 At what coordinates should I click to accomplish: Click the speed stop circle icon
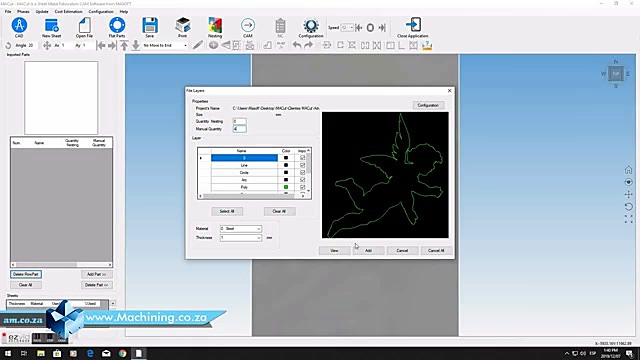tap(370, 28)
